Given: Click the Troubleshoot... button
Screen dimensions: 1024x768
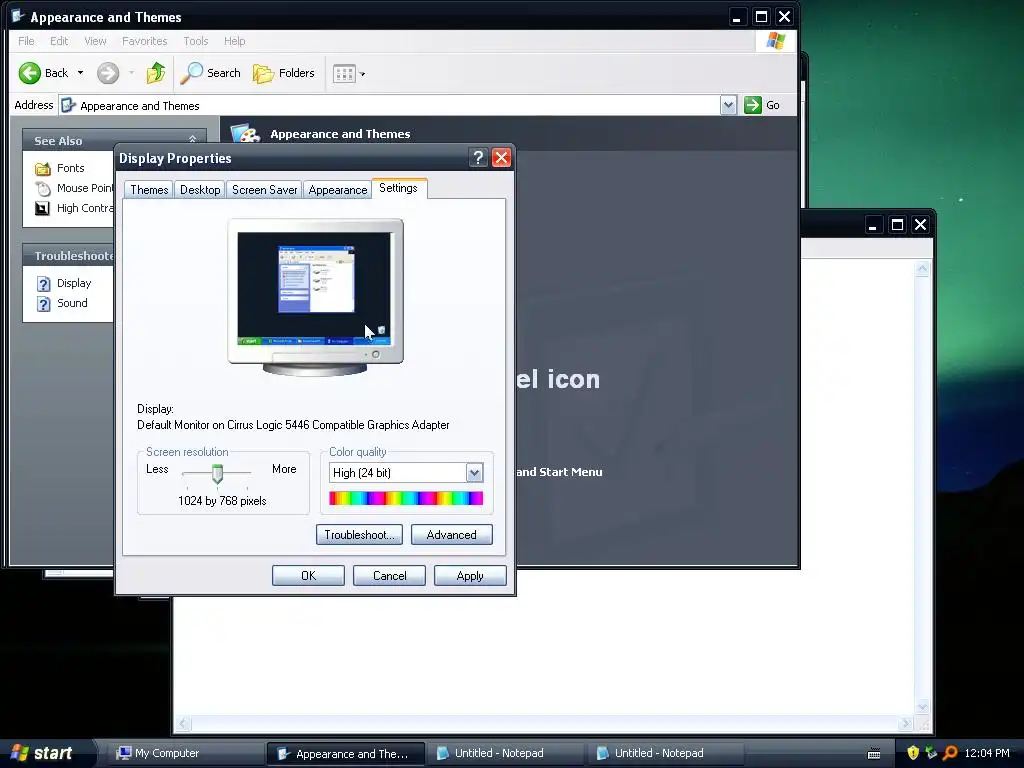Looking at the screenshot, I should [359, 535].
